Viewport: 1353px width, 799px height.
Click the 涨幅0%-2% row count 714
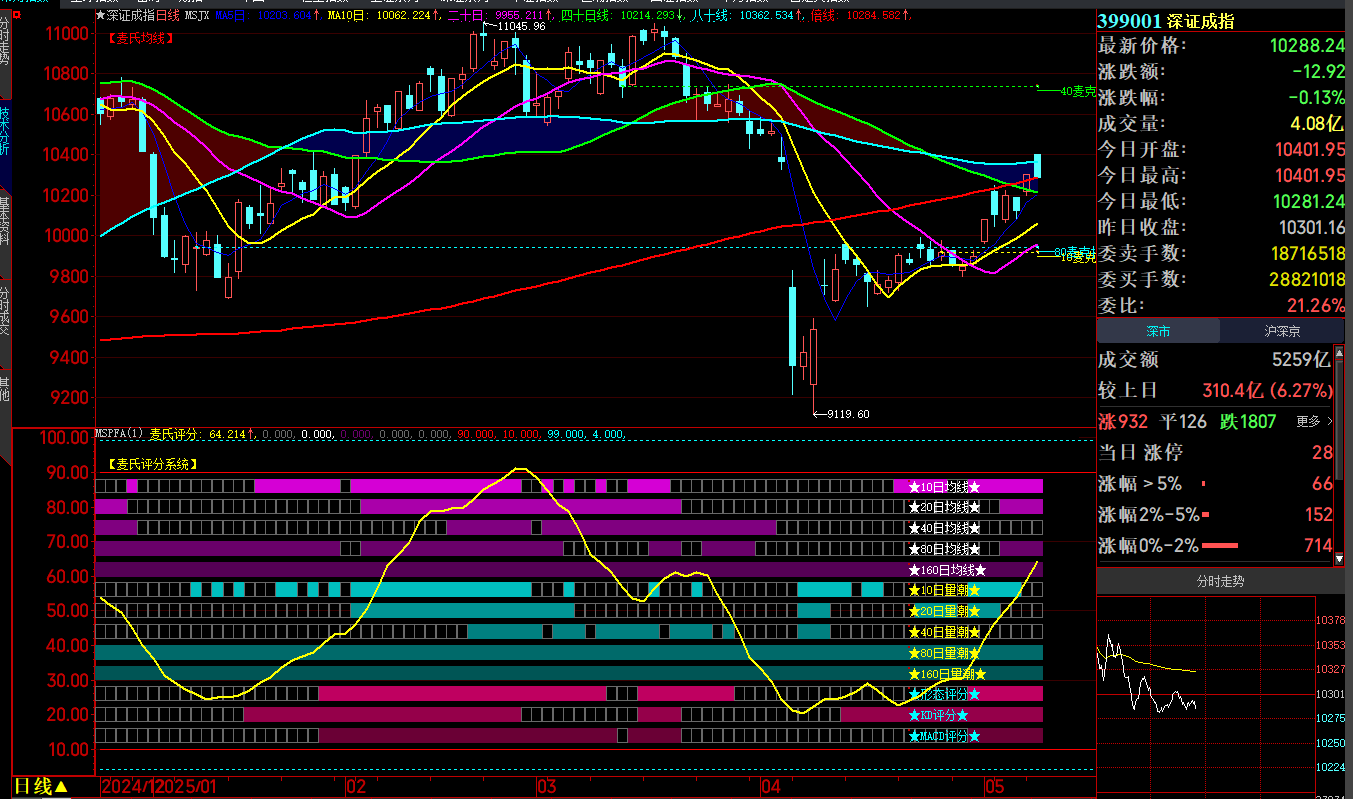click(1319, 546)
